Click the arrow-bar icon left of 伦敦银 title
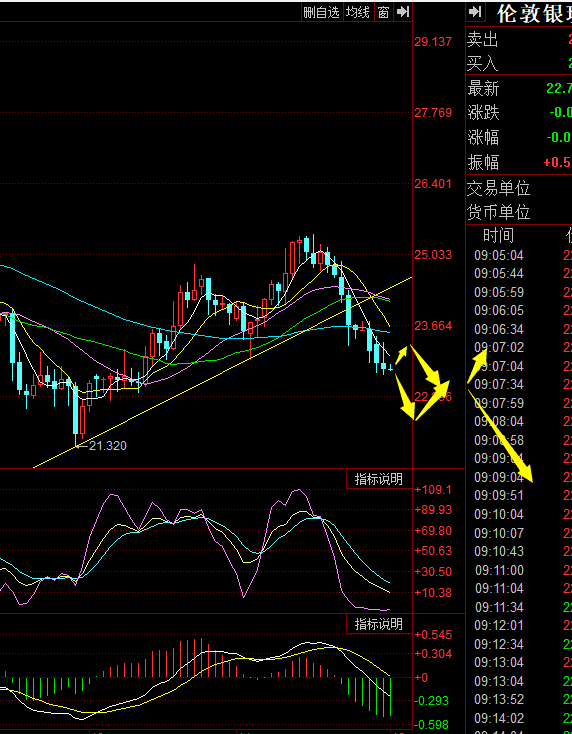Image resolution: width=572 pixels, height=734 pixels. [476, 12]
